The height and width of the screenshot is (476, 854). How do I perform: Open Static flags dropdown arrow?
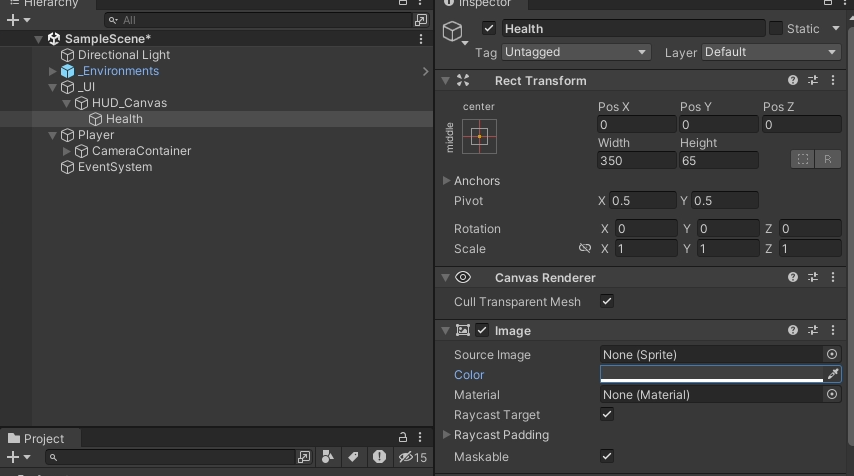[x=835, y=28]
